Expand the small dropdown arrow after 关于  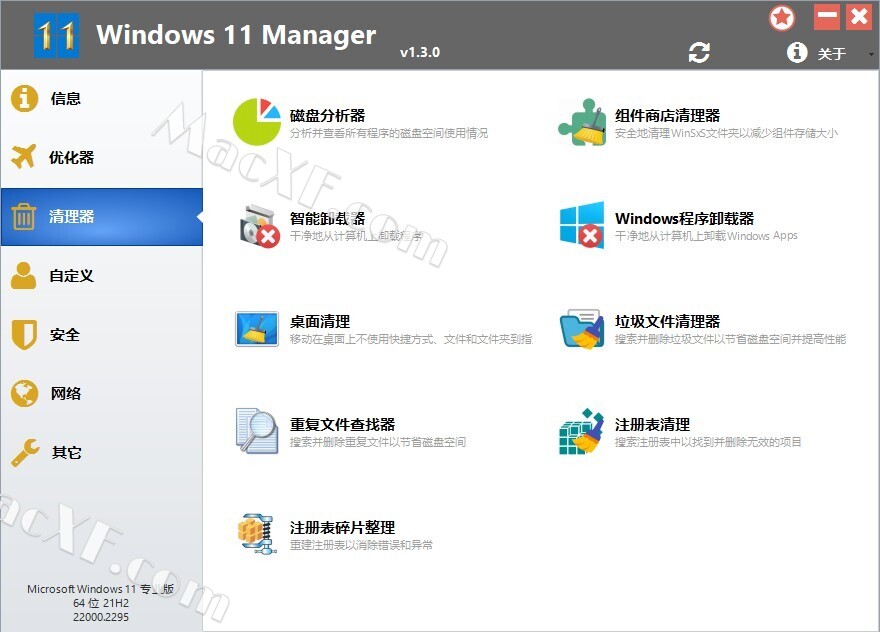coord(870,54)
